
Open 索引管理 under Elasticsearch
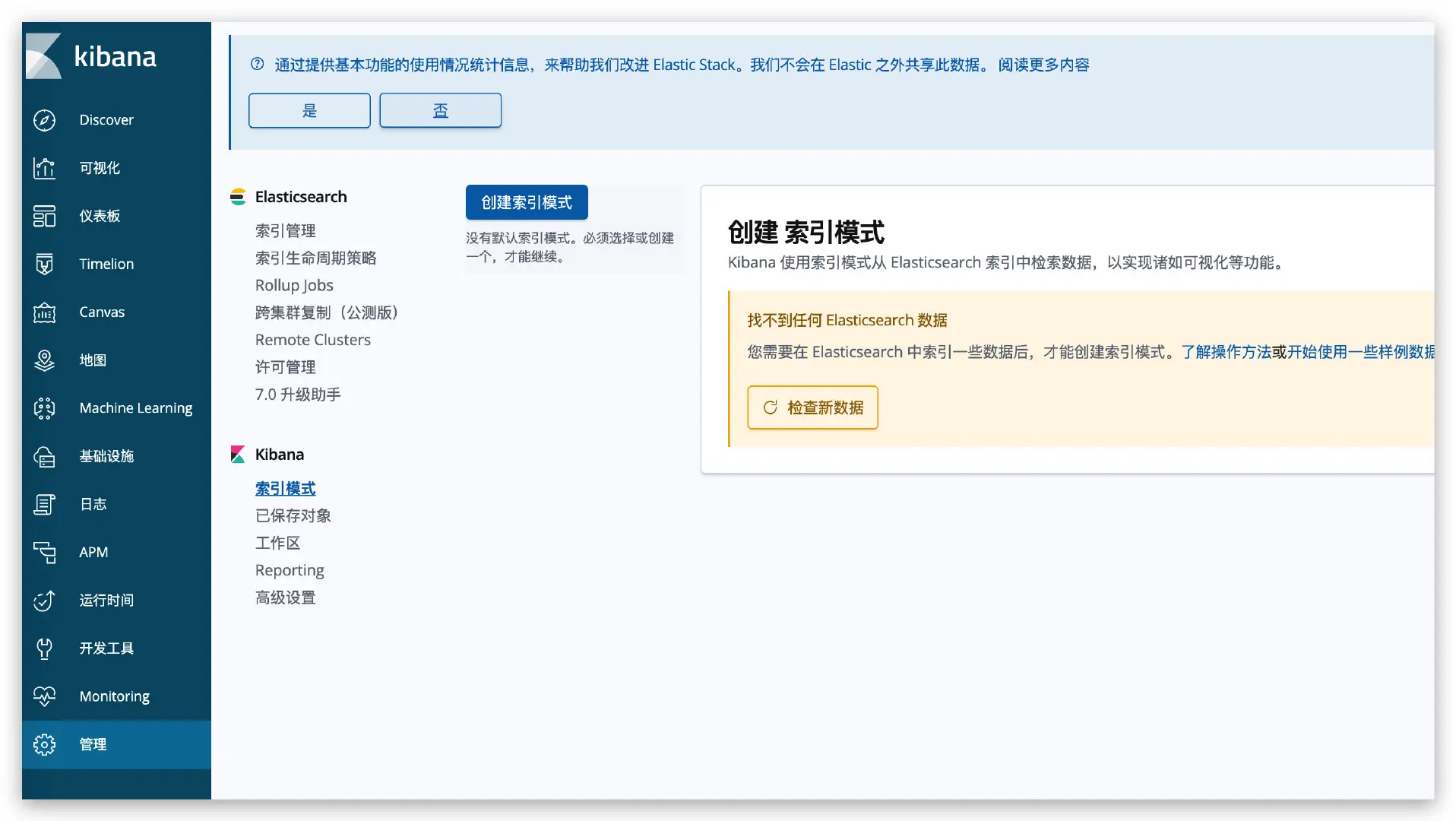coord(286,230)
